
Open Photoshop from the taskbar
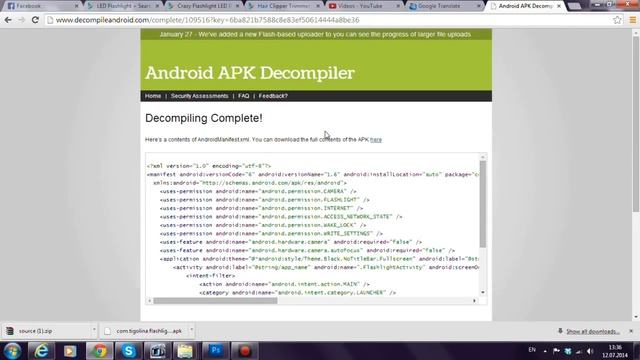[x=216, y=351]
